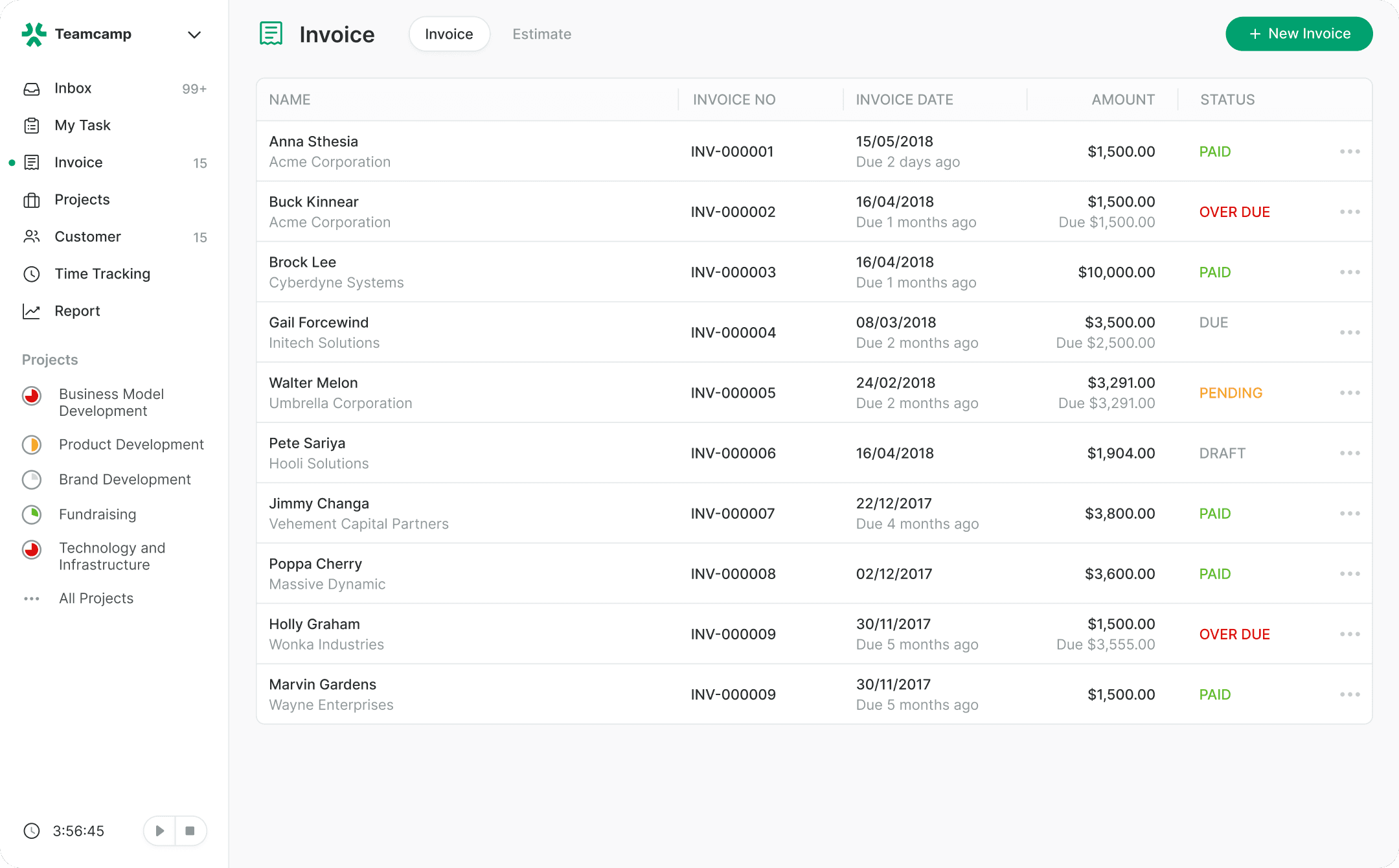Open Time Tracking via the clock icon
The image size is (1399, 868).
click(x=32, y=274)
